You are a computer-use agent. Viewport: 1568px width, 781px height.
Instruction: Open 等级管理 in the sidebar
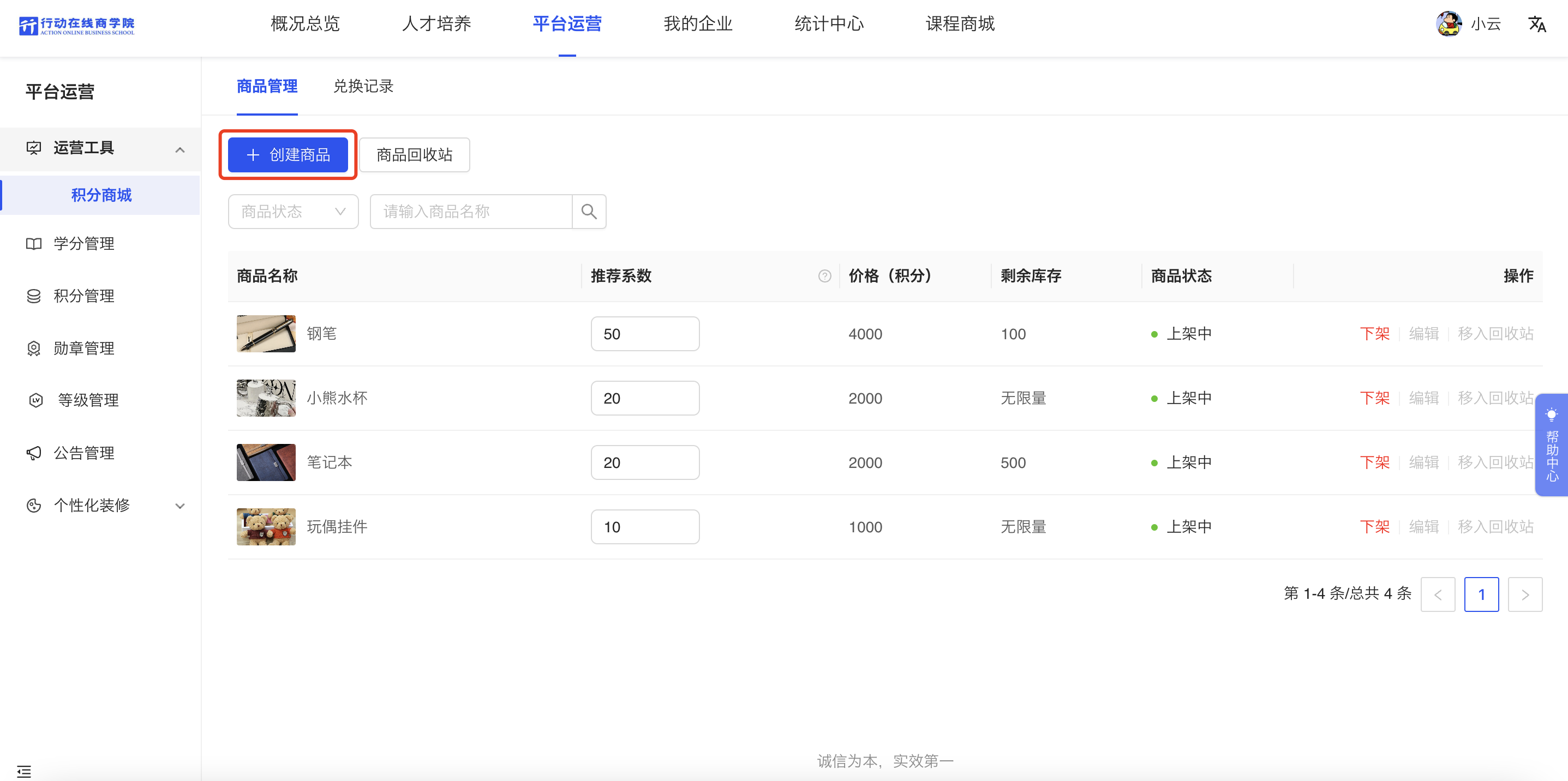(x=88, y=400)
